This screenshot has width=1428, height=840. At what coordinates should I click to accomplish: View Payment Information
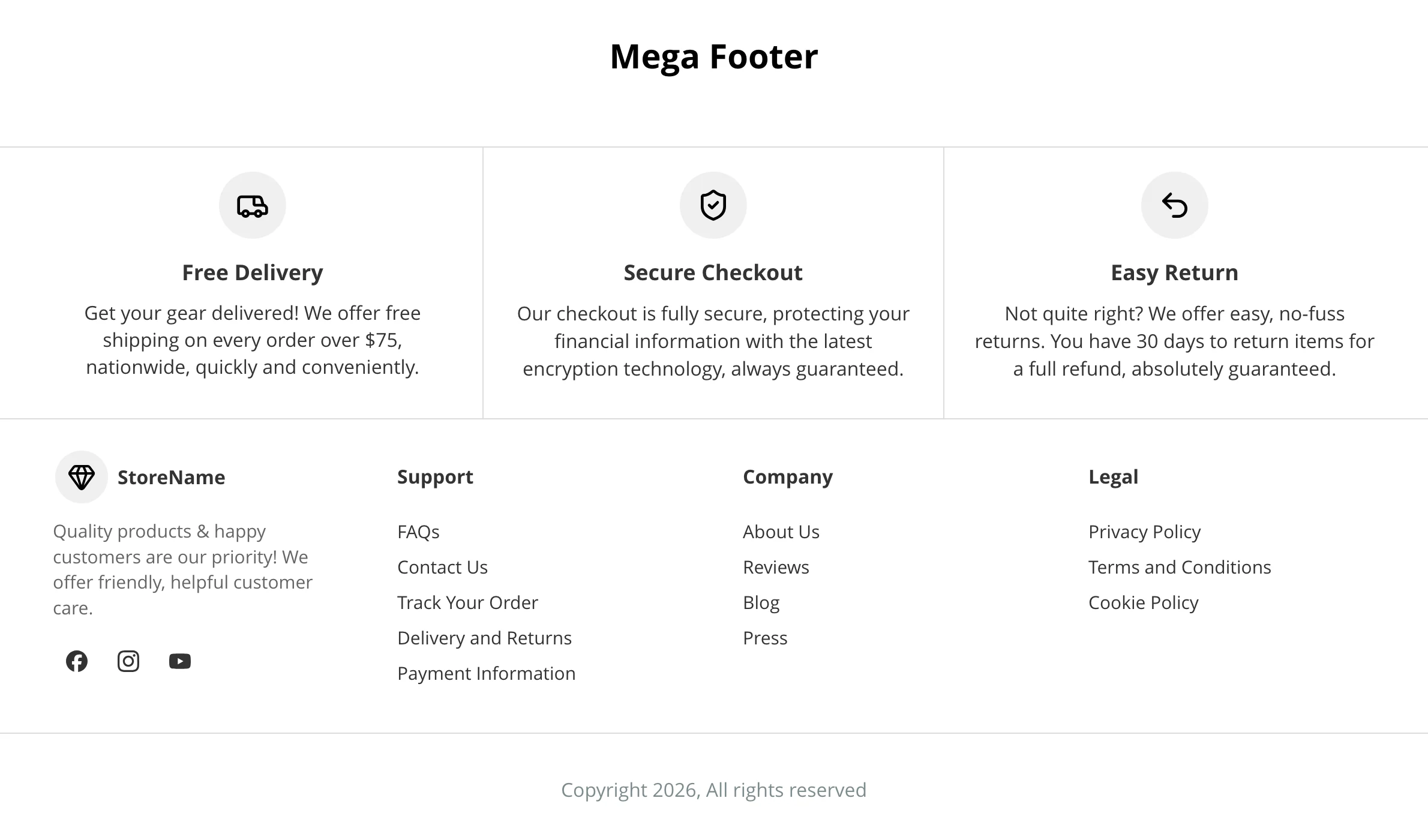coord(486,673)
